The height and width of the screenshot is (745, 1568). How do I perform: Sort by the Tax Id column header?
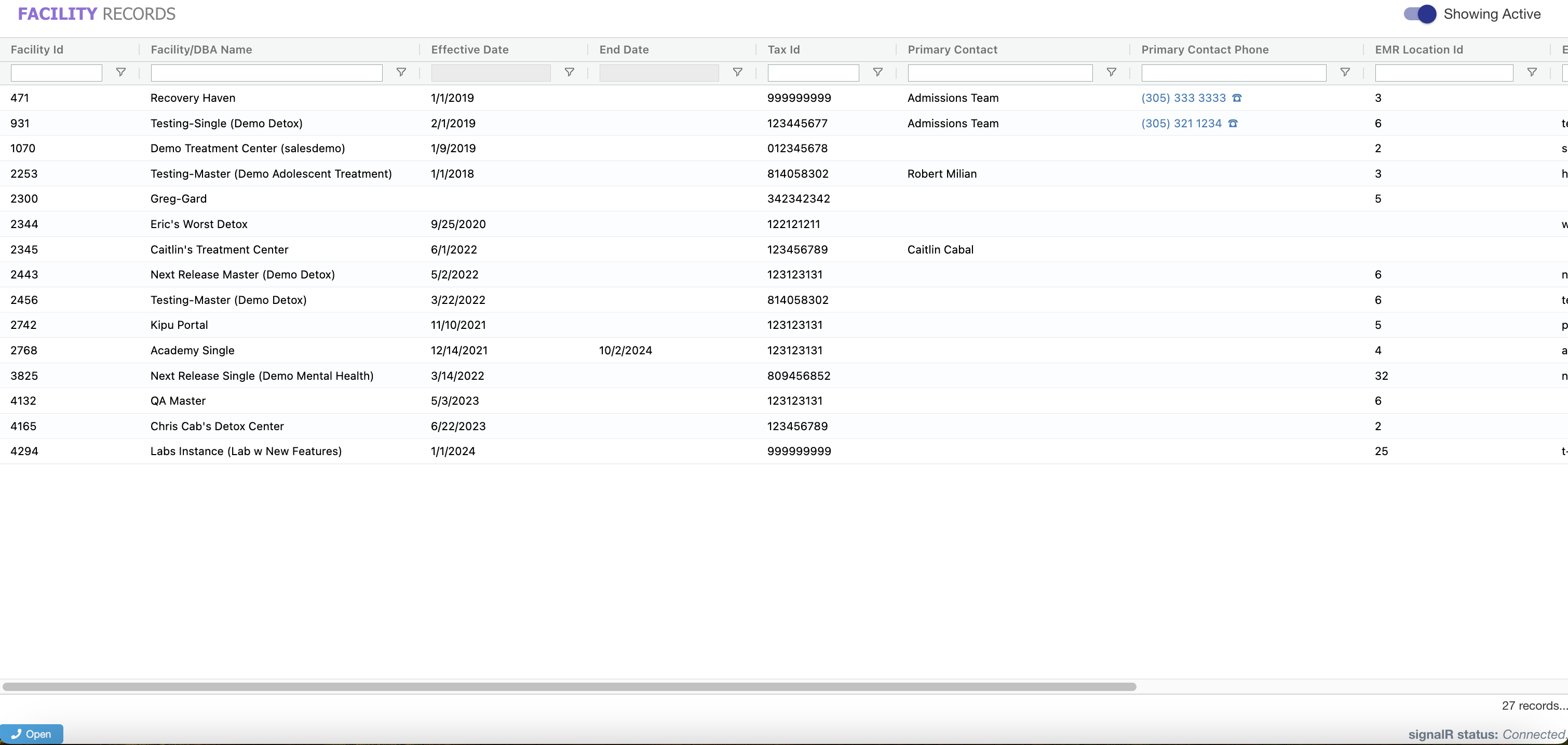point(783,50)
